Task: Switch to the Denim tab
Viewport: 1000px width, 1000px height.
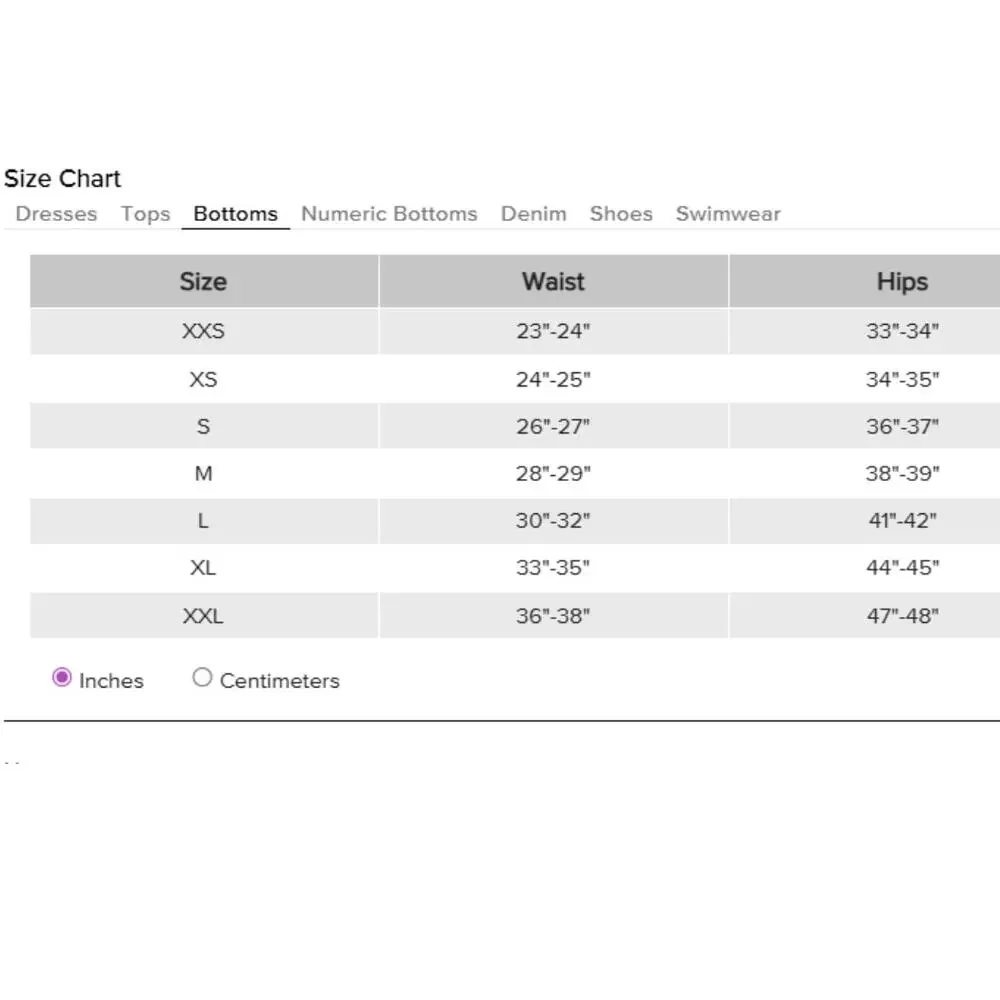Action: point(533,214)
